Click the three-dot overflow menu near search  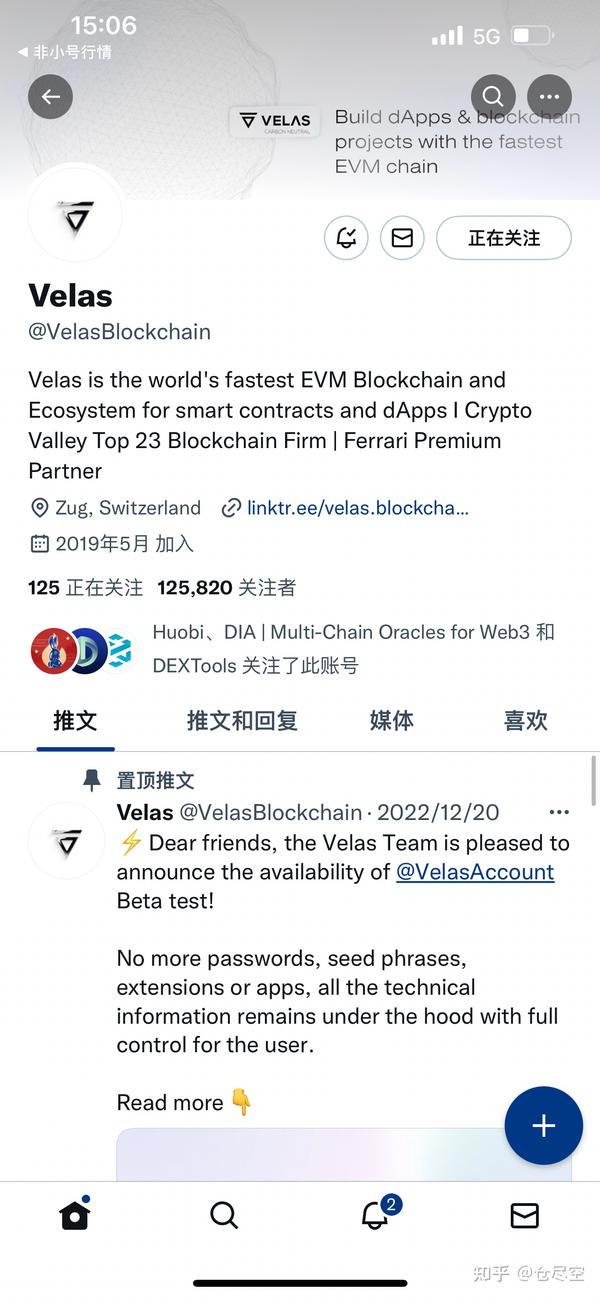coord(549,96)
